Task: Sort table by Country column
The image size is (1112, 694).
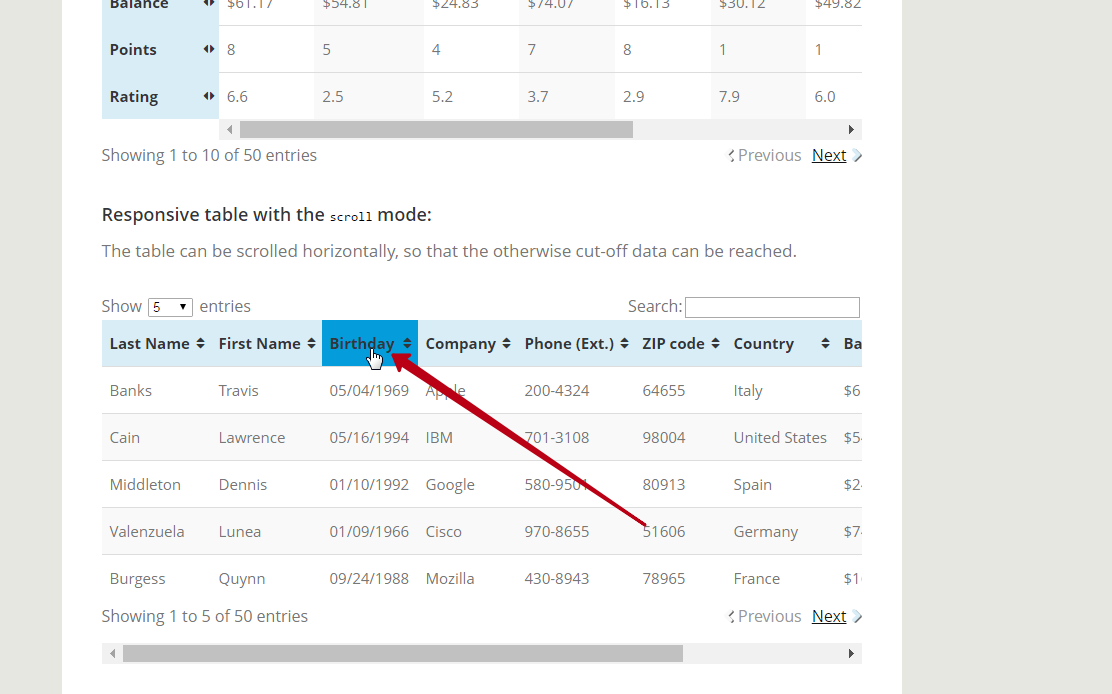Action: point(763,343)
